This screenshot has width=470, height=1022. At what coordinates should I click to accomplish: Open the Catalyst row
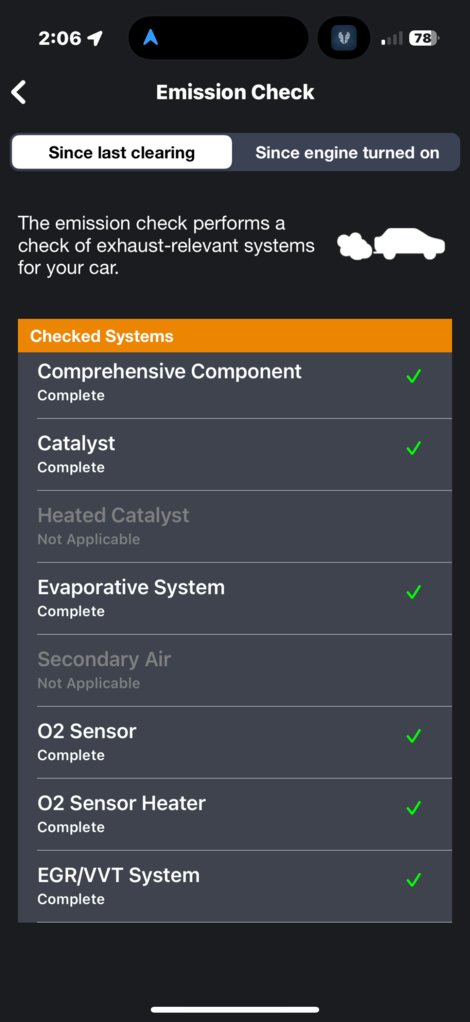[235, 454]
